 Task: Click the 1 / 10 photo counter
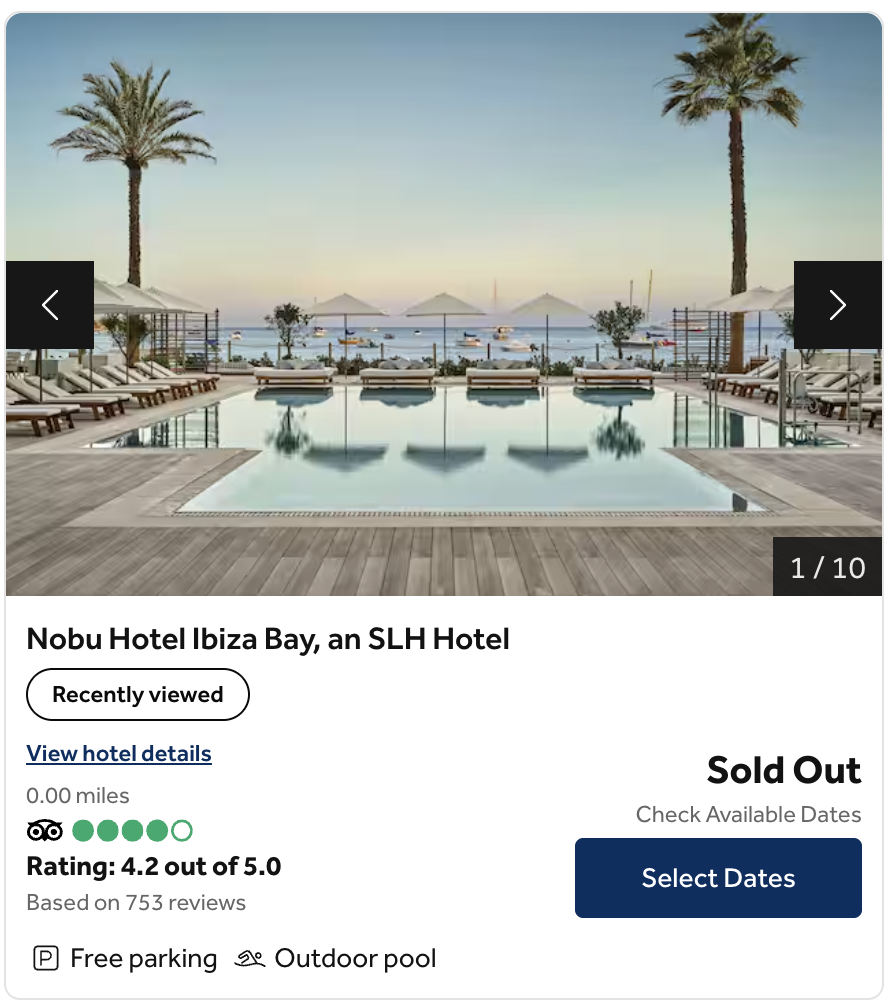(x=828, y=567)
